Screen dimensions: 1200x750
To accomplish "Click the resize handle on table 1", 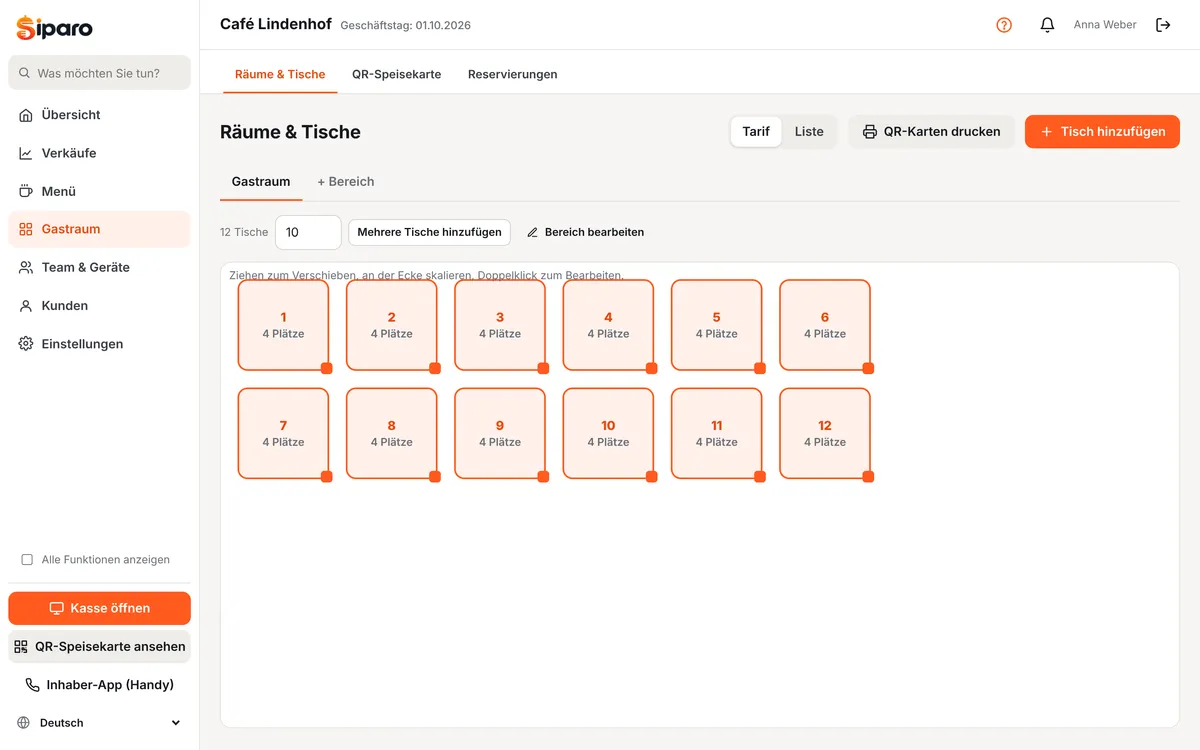I will [x=327, y=368].
